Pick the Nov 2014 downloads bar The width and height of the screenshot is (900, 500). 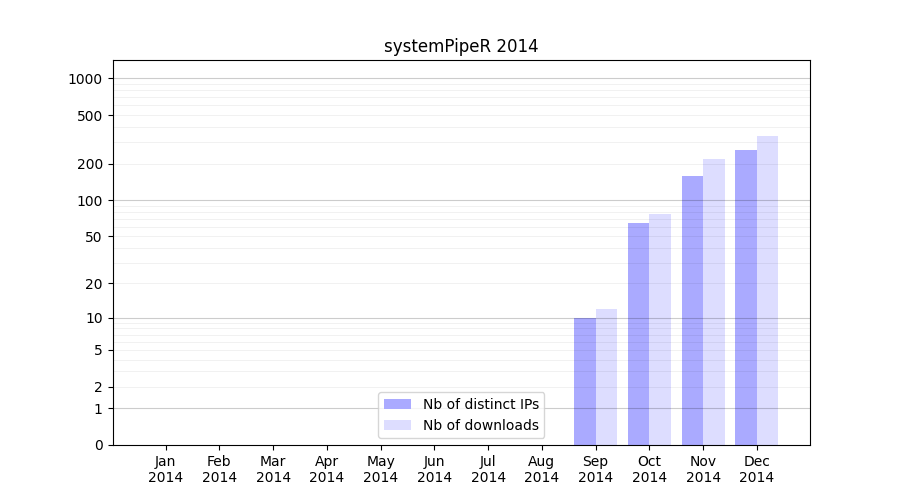click(x=714, y=302)
